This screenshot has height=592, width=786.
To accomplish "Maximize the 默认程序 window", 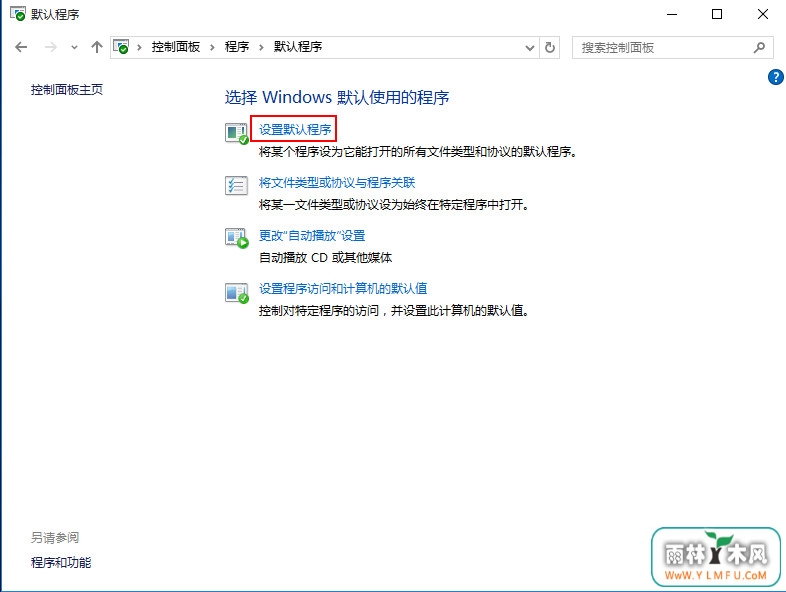I will [x=717, y=14].
